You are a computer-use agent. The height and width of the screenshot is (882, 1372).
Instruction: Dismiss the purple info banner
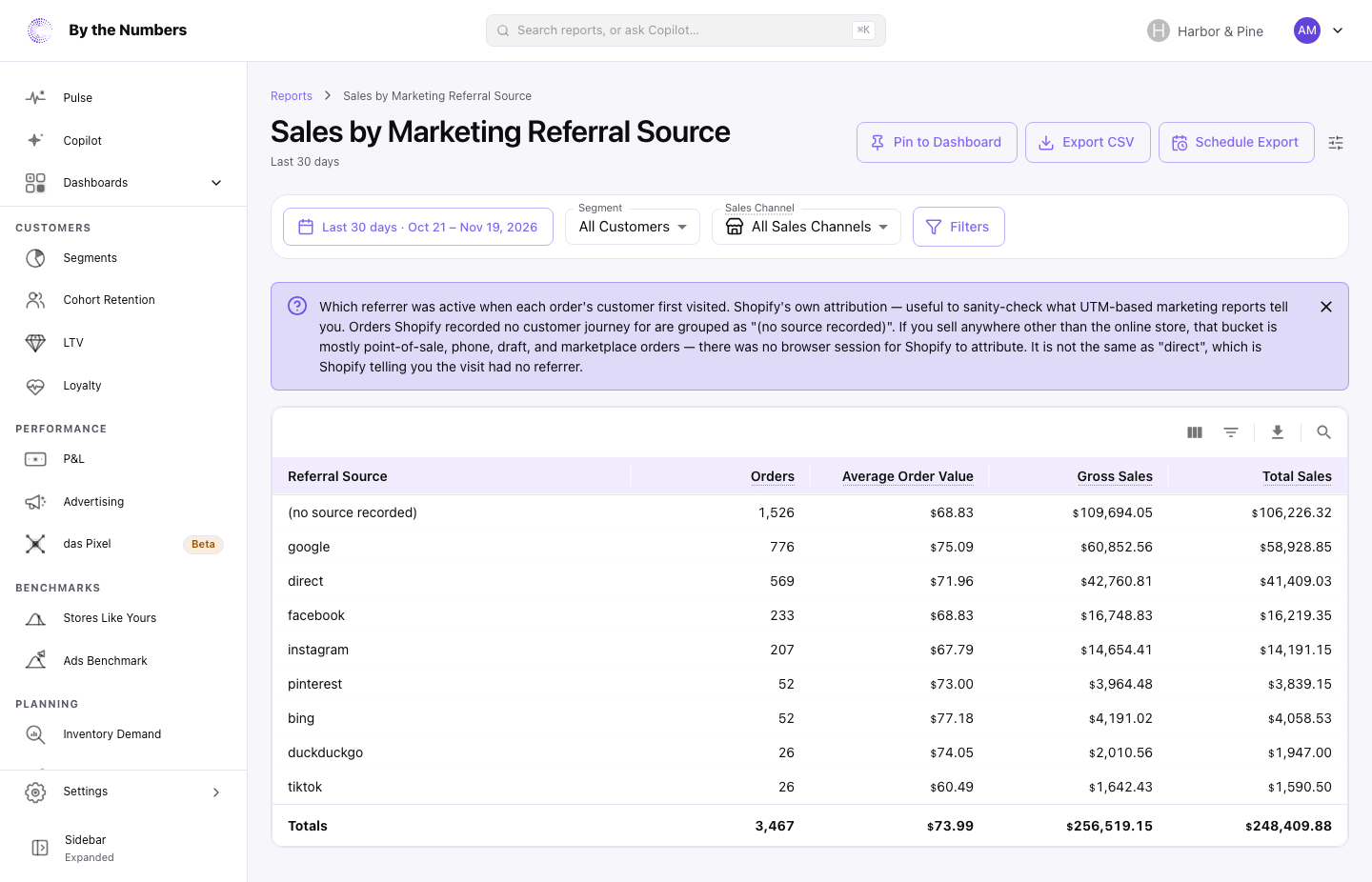(x=1326, y=307)
